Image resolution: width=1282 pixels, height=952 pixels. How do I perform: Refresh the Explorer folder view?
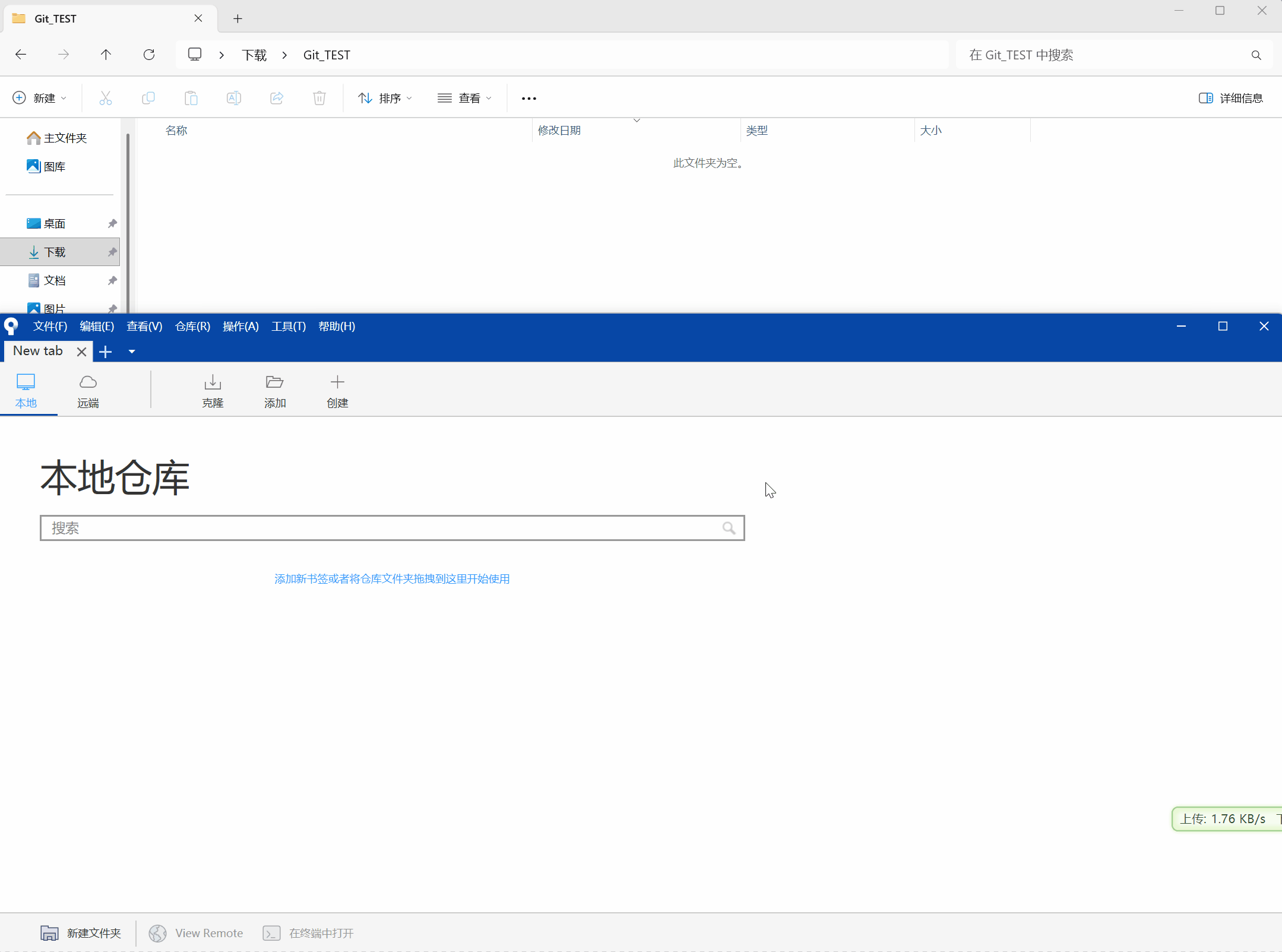149,55
